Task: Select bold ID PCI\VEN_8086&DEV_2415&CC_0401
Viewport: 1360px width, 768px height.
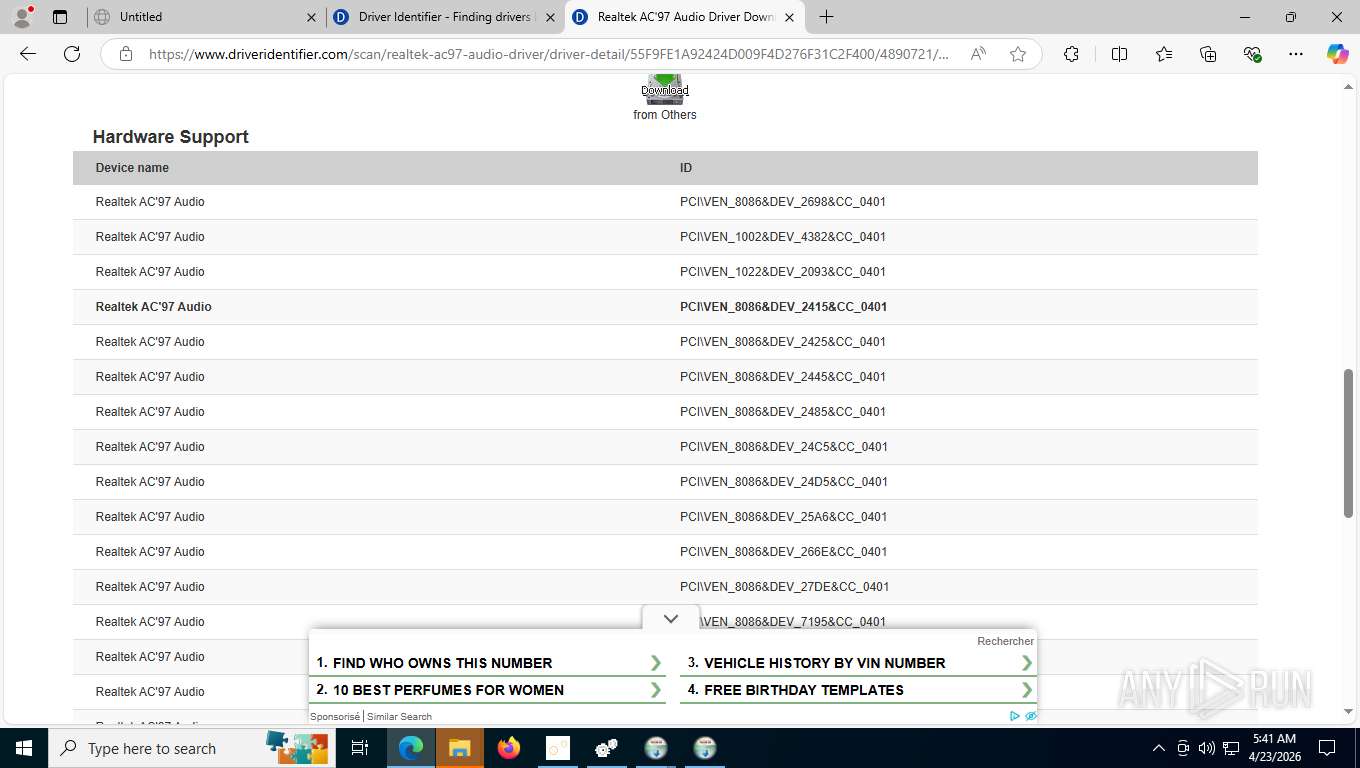Action: point(784,307)
